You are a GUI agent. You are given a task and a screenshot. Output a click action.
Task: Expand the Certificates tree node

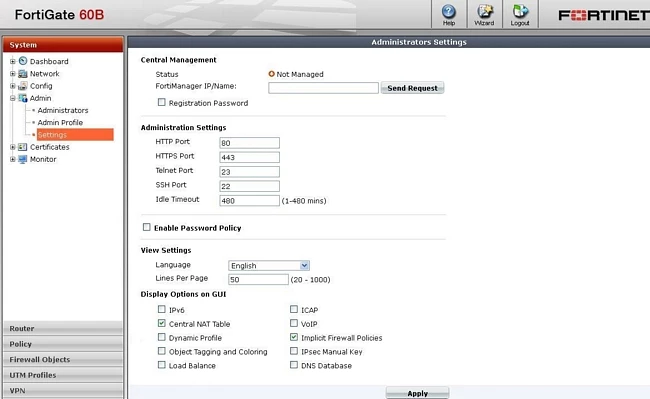coord(12,147)
